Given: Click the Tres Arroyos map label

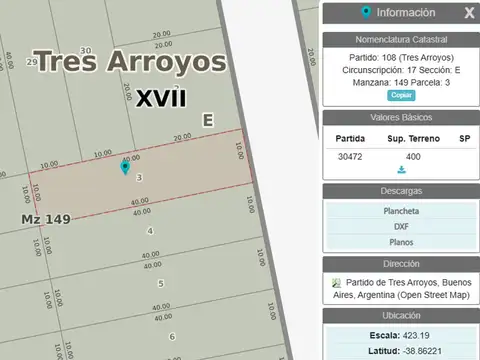Looking at the screenshot, I should (131, 61).
